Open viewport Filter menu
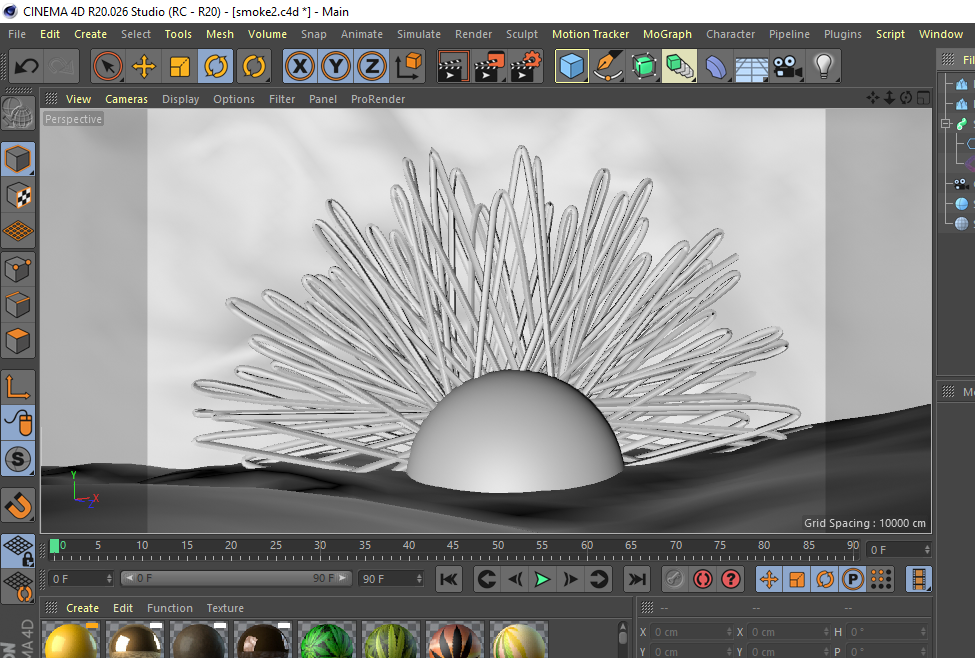 (282, 99)
